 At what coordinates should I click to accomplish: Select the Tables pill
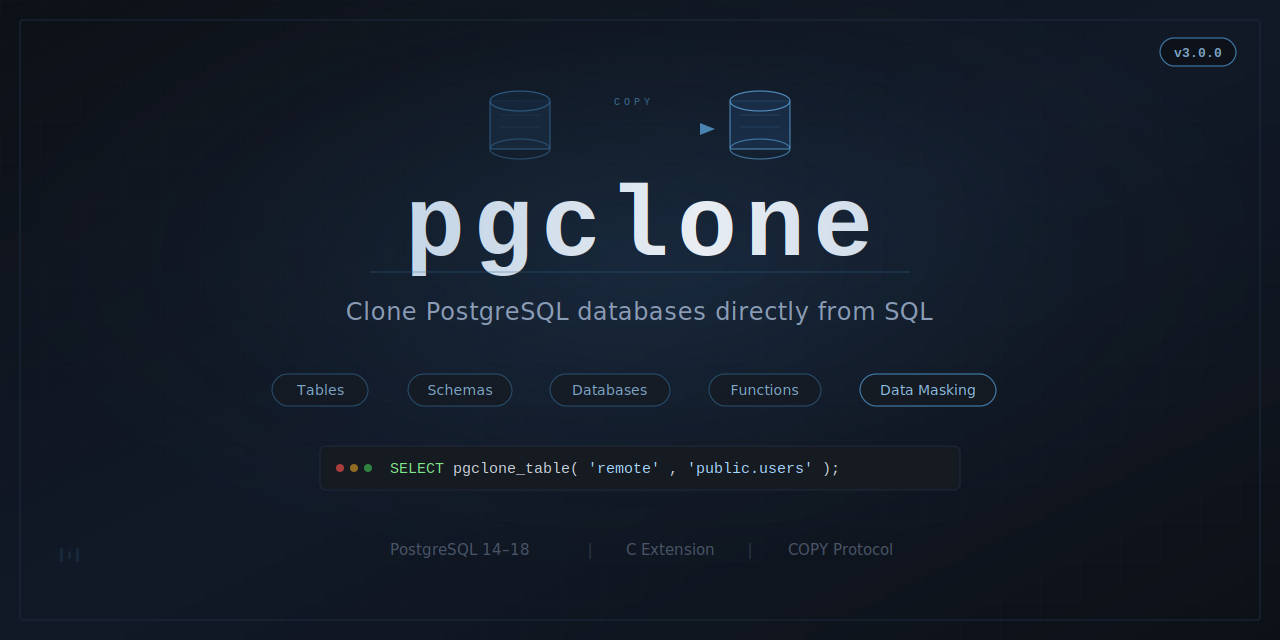point(320,390)
